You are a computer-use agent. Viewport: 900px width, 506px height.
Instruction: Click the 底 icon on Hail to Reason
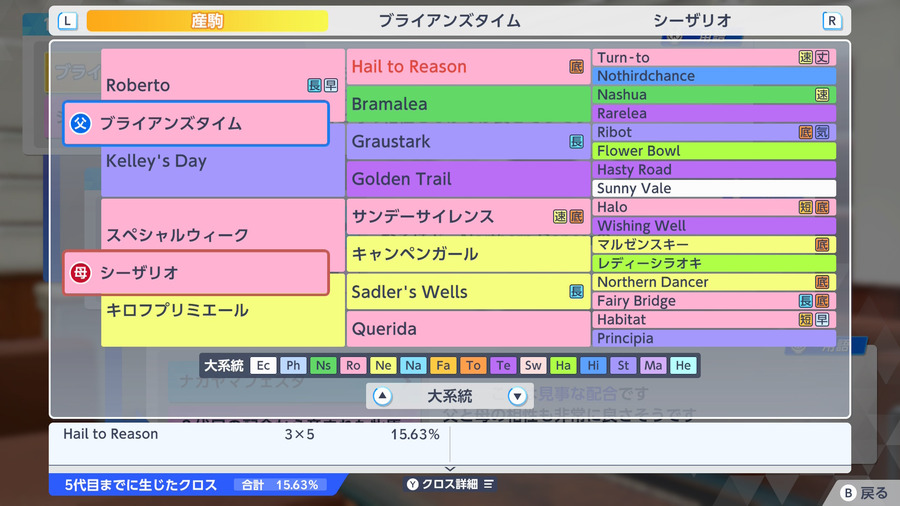click(576, 67)
